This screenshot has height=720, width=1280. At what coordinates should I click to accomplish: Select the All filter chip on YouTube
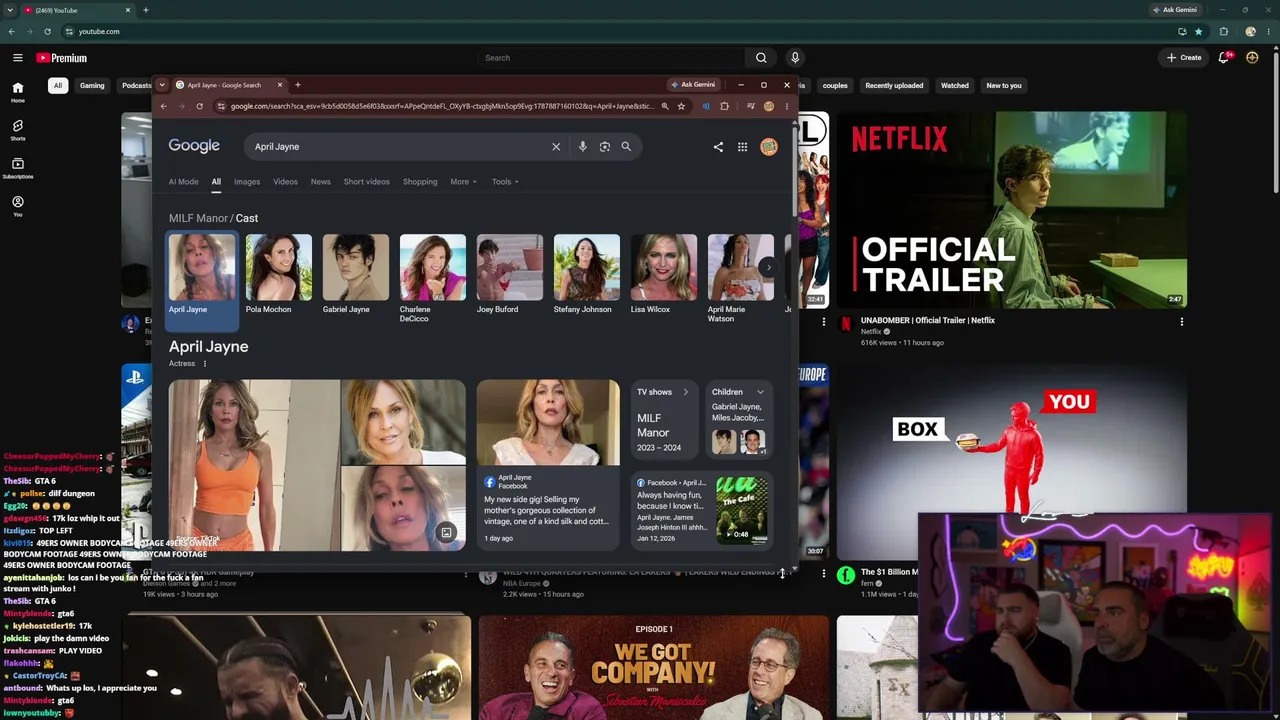pyautogui.click(x=58, y=86)
